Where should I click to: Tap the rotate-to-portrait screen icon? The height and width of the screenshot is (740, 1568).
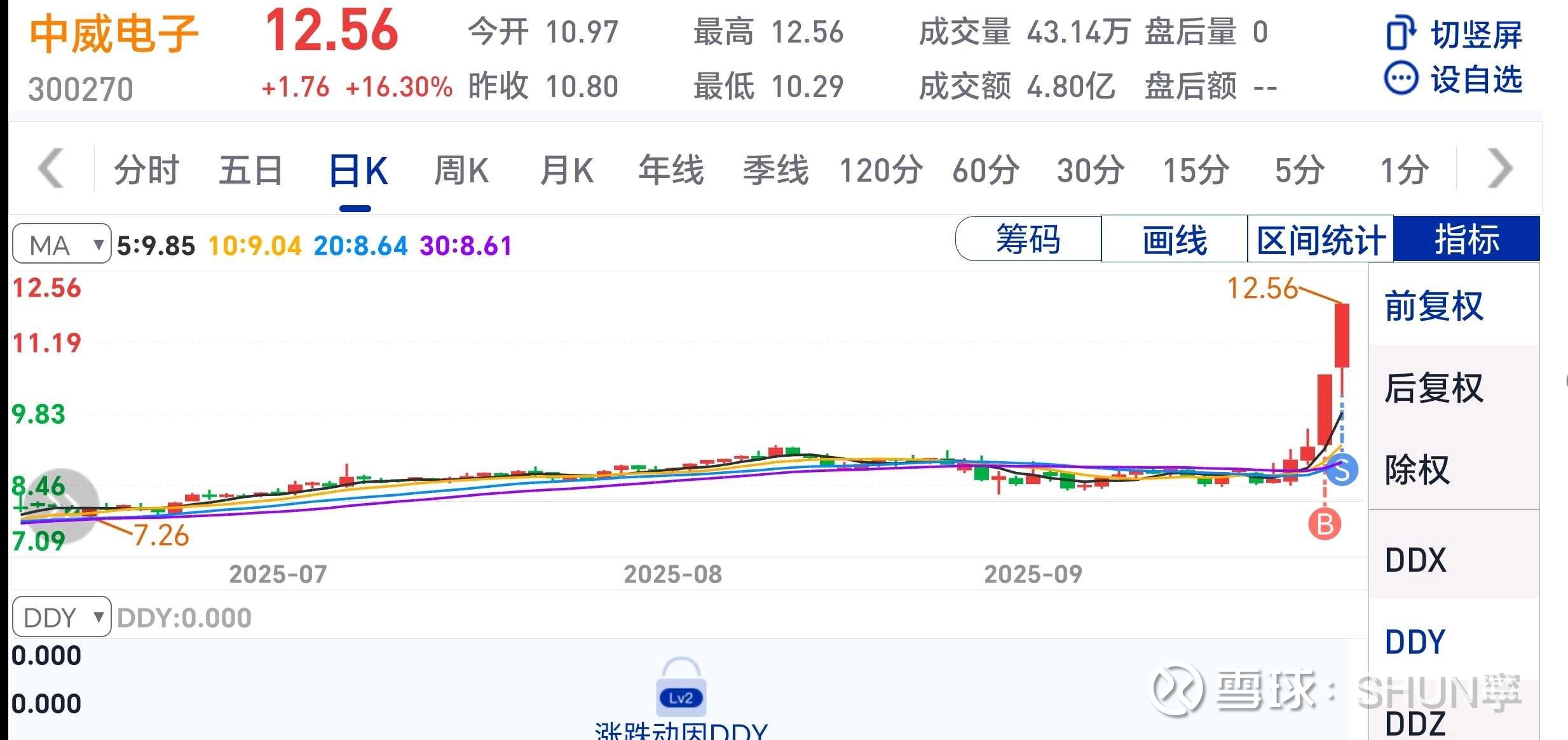(1400, 33)
